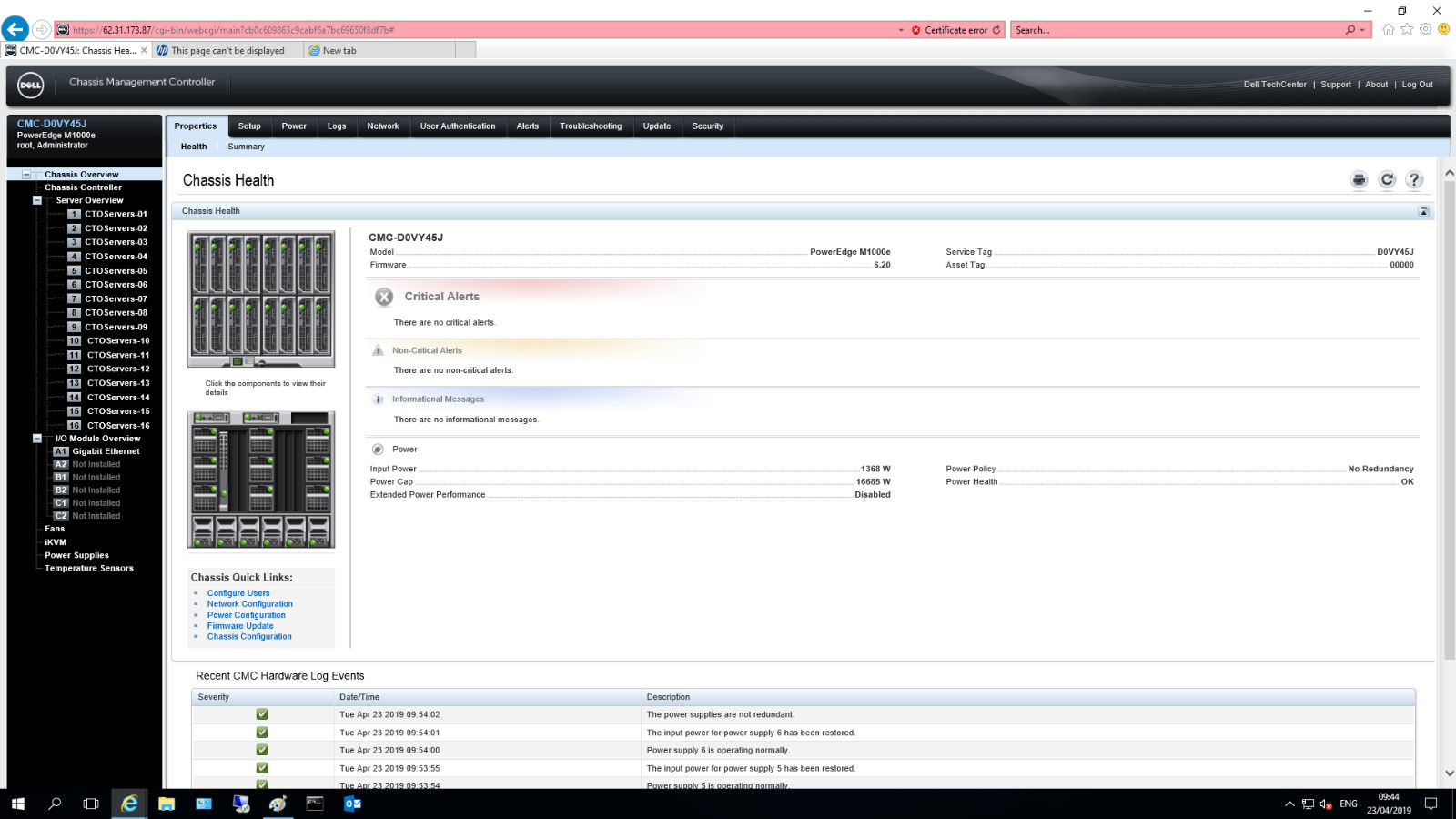The height and width of the screenshot is (819, 1456).
Task: Select the A1 Gigabit Ethernet module
Action: [106, 451]
